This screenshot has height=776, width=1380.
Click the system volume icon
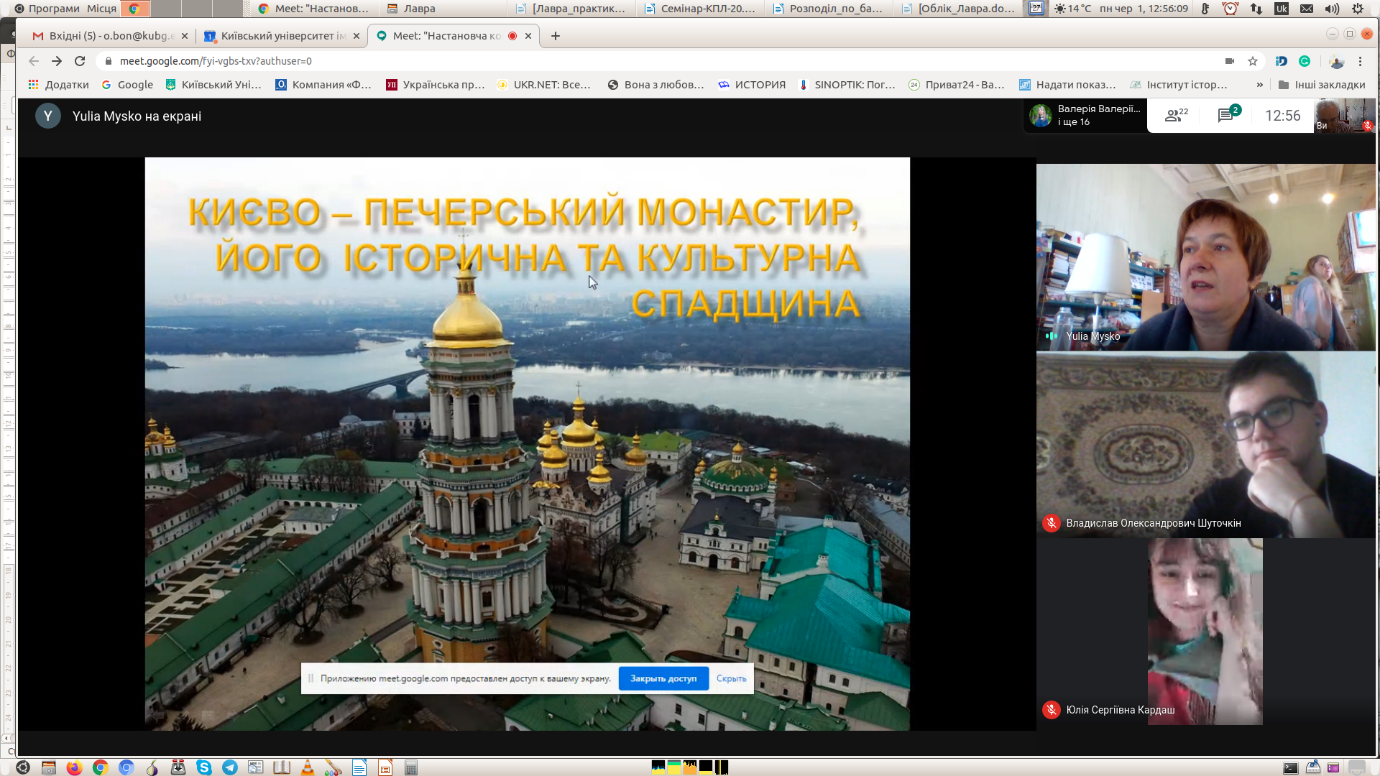click(x=1331, y=8)
